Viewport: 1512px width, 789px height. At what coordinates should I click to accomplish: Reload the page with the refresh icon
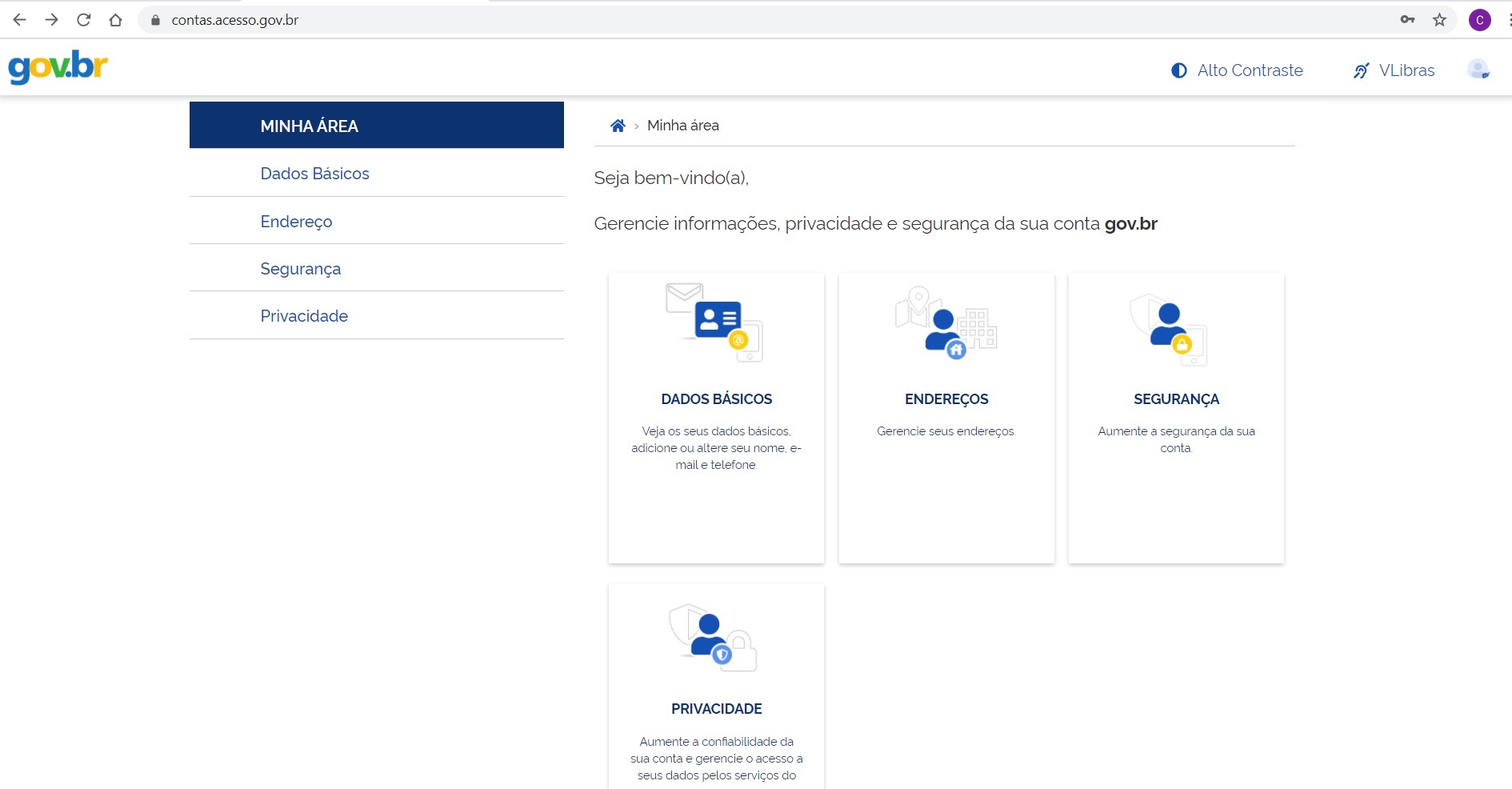pyautogui.click(x=83, y=20)
